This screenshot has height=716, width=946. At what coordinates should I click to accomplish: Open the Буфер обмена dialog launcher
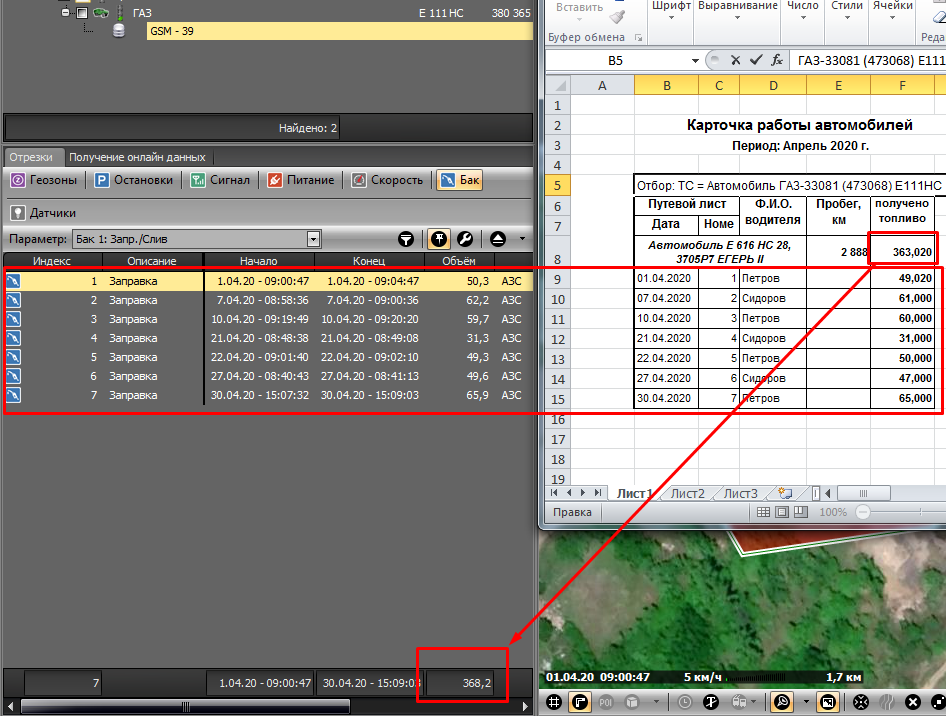point(638,38)
